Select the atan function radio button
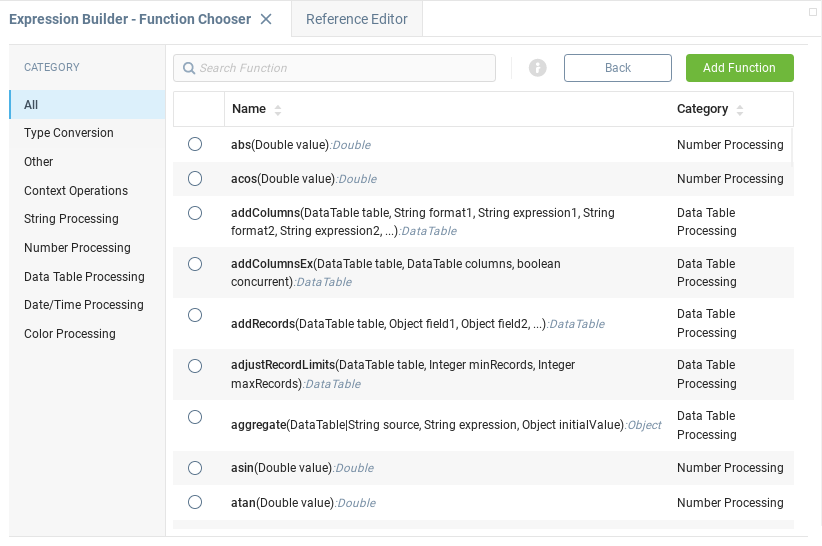Viewport: 822px width, 546px height. pos(195,502)
